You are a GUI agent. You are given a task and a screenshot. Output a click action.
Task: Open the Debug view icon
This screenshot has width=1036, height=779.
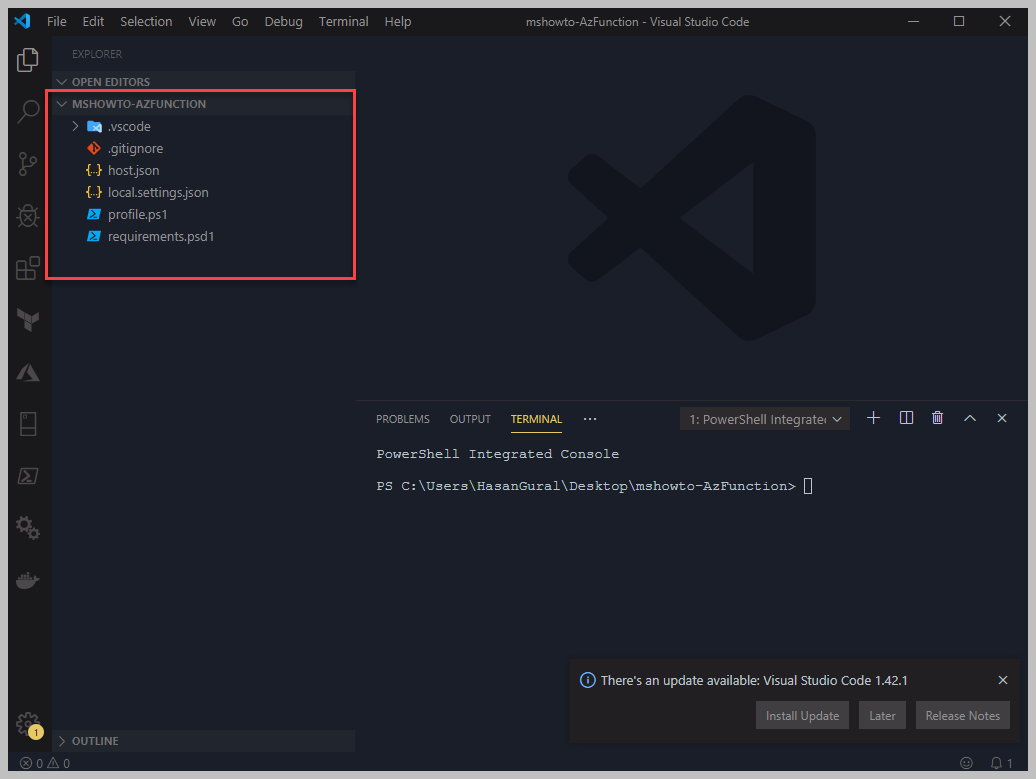point(28,216)
